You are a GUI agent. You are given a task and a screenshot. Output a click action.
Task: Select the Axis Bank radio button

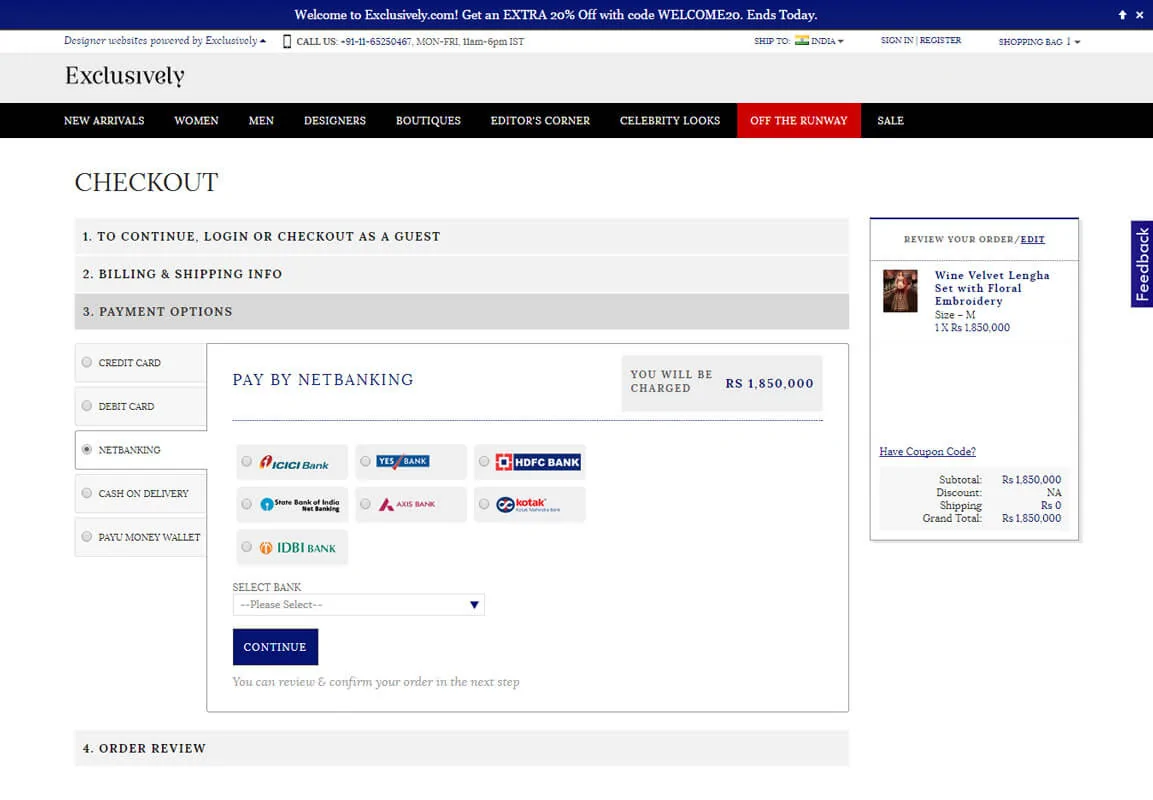click(365, 504)
